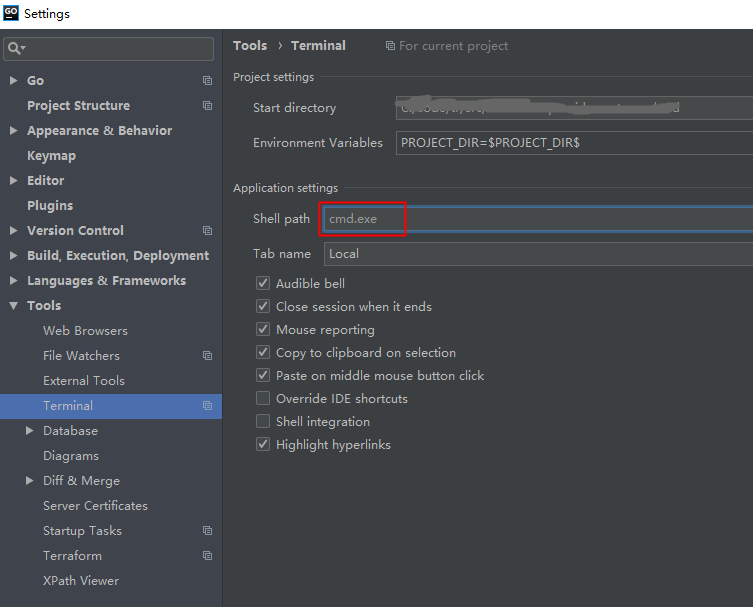Expand Build, Execution, Deployment node
The image size is (753, 607).
coord(13,255)
